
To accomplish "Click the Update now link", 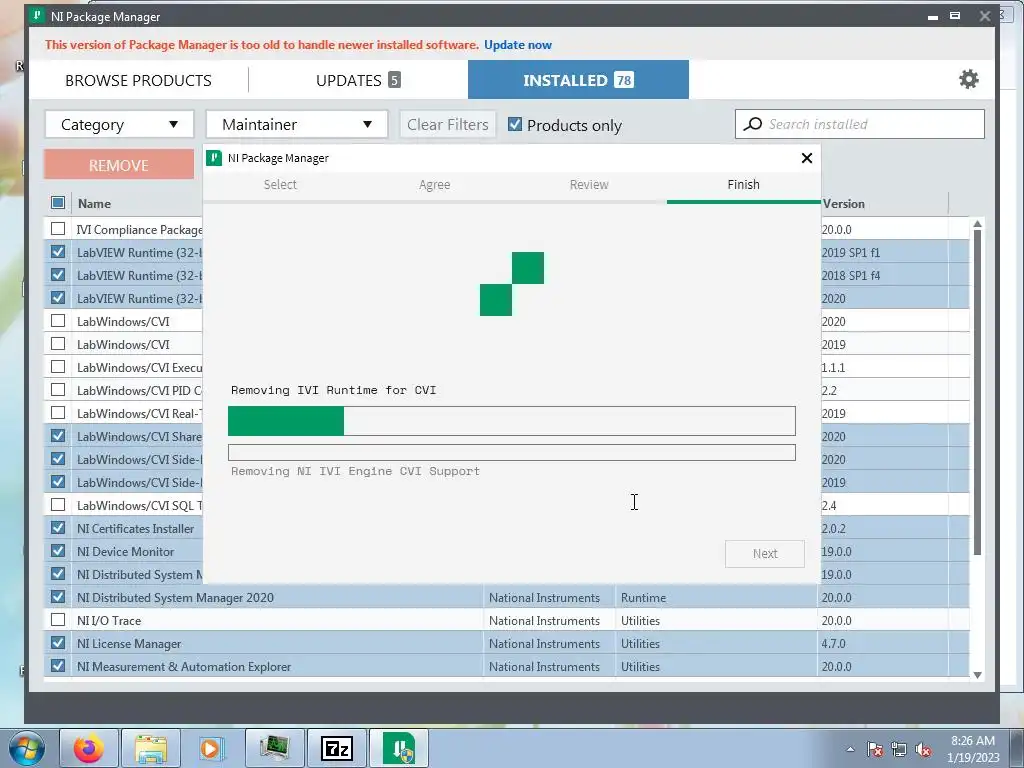I will coord(518,45).
